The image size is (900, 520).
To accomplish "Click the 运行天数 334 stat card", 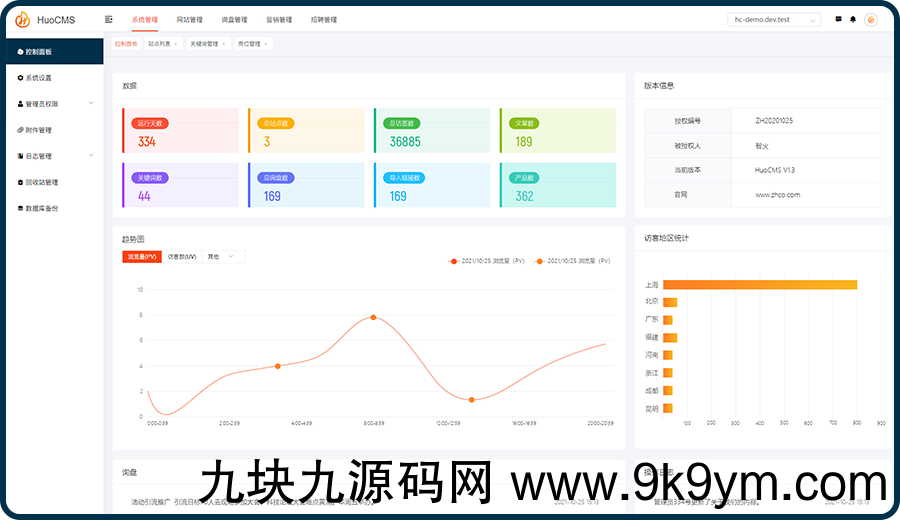I will pyautogui.click(x=180, y=131).
